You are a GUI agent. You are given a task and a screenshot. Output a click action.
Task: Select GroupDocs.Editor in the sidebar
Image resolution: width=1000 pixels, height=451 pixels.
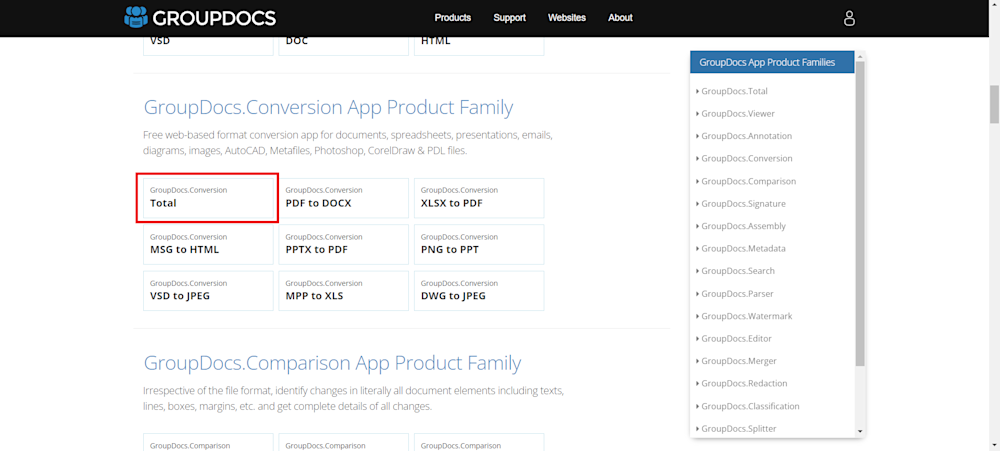point(736,338)
